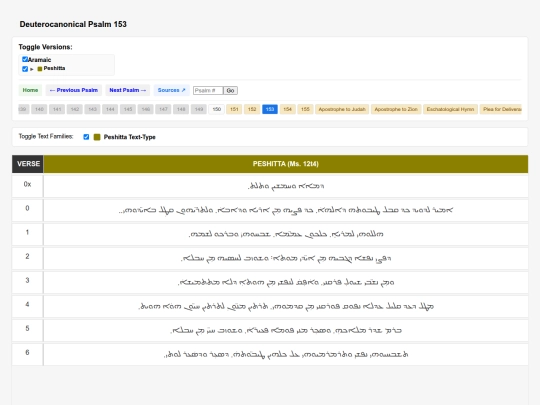Open the Next Psalm
540x405 pixels.
tap(127, 90)
